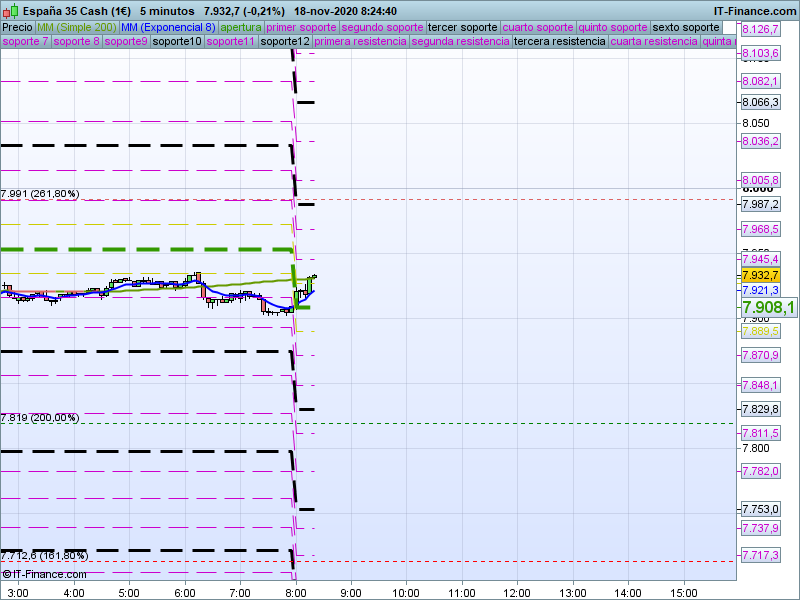Toggle the tercer soporte label
This screenshot has width=800, height=600.
[x=462, y=27]
